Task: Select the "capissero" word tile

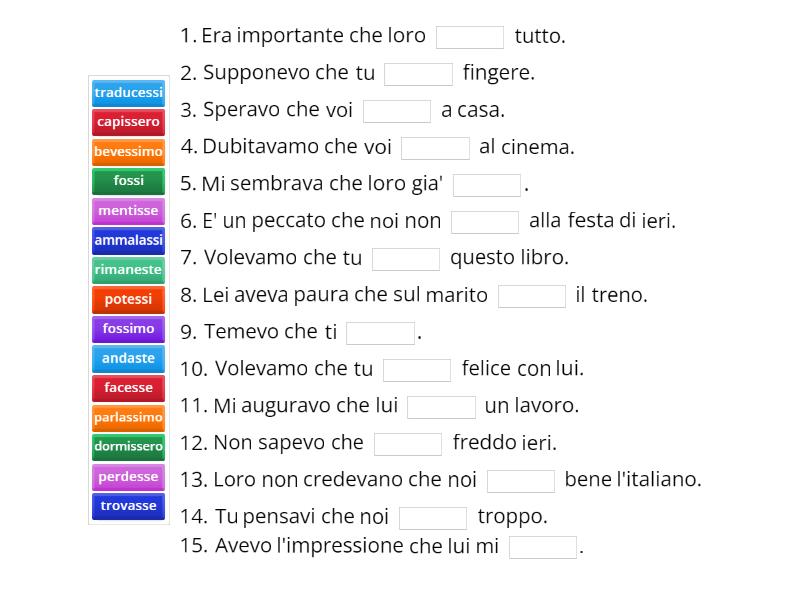Action: 128,122
